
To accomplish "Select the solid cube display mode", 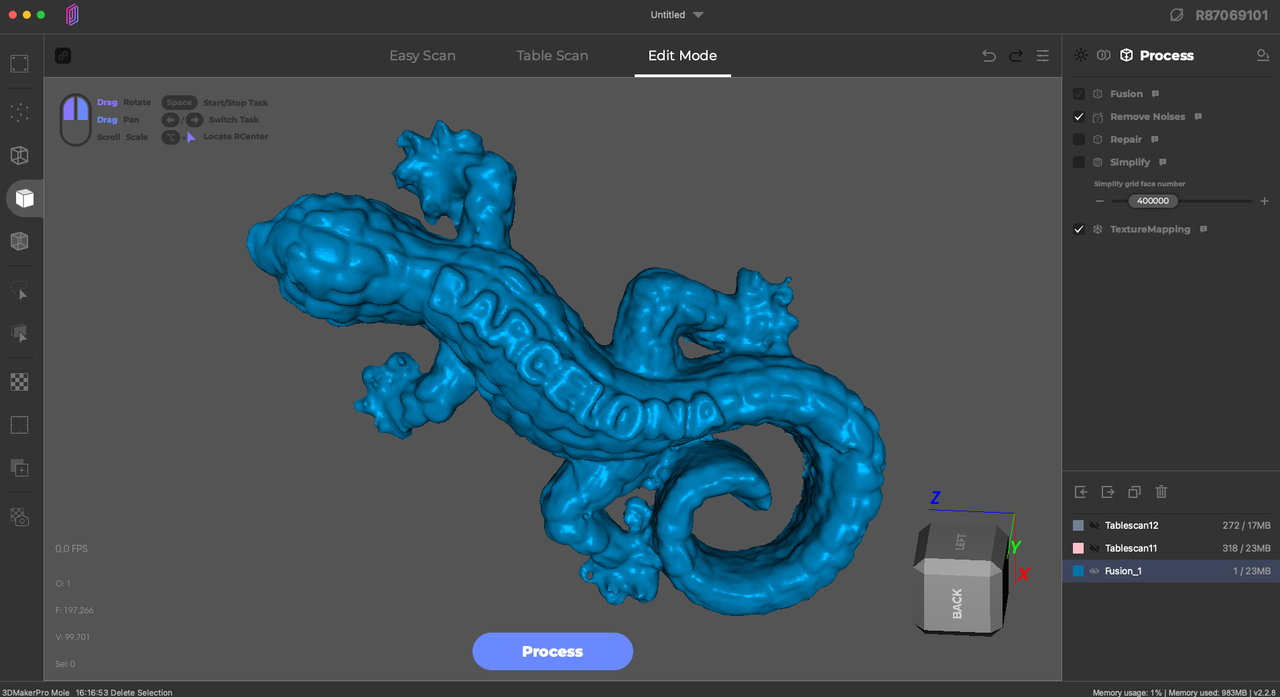I will click(24, 198).
